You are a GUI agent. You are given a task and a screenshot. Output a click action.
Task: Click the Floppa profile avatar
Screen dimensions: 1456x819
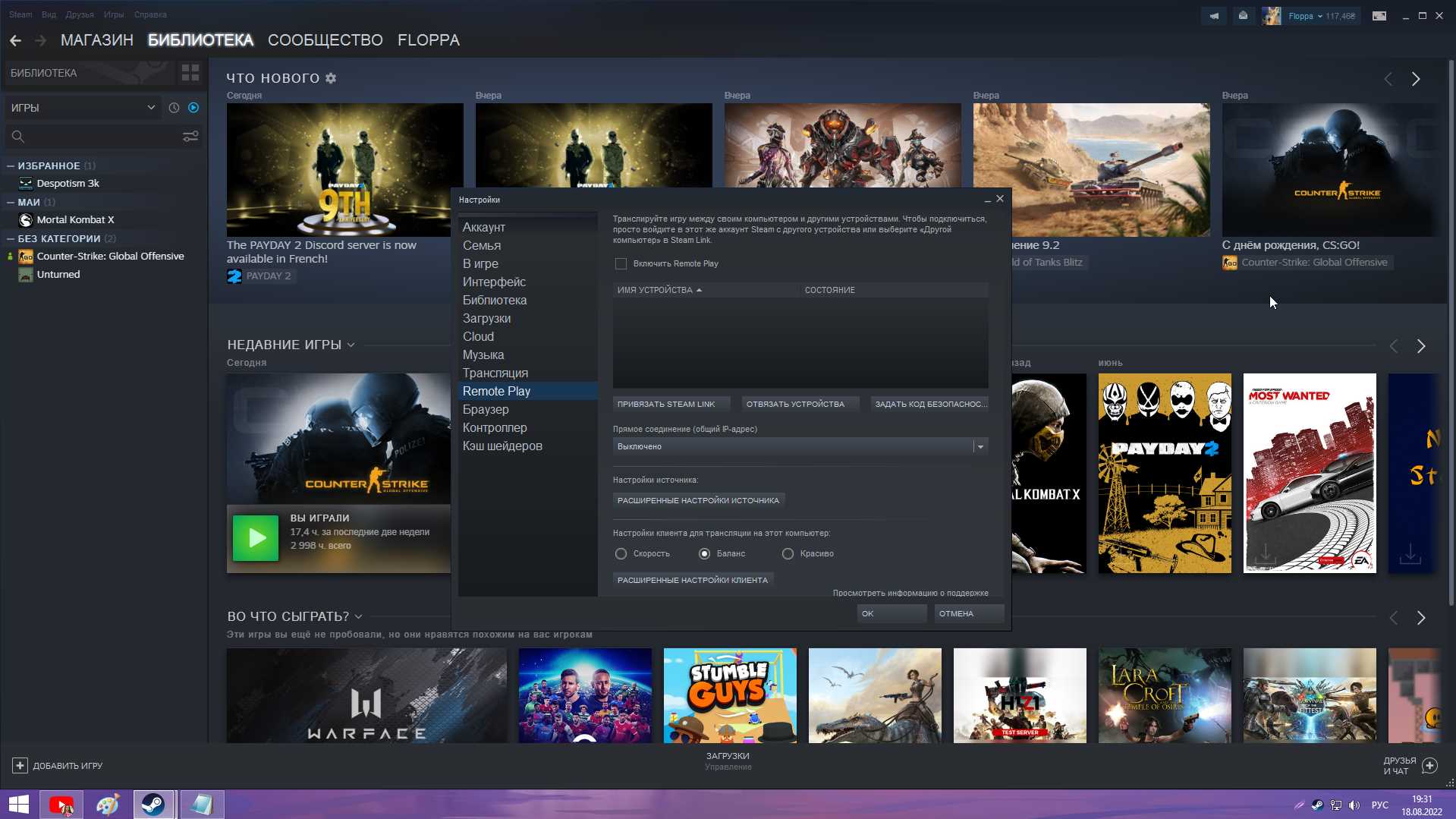(1271, 16)
